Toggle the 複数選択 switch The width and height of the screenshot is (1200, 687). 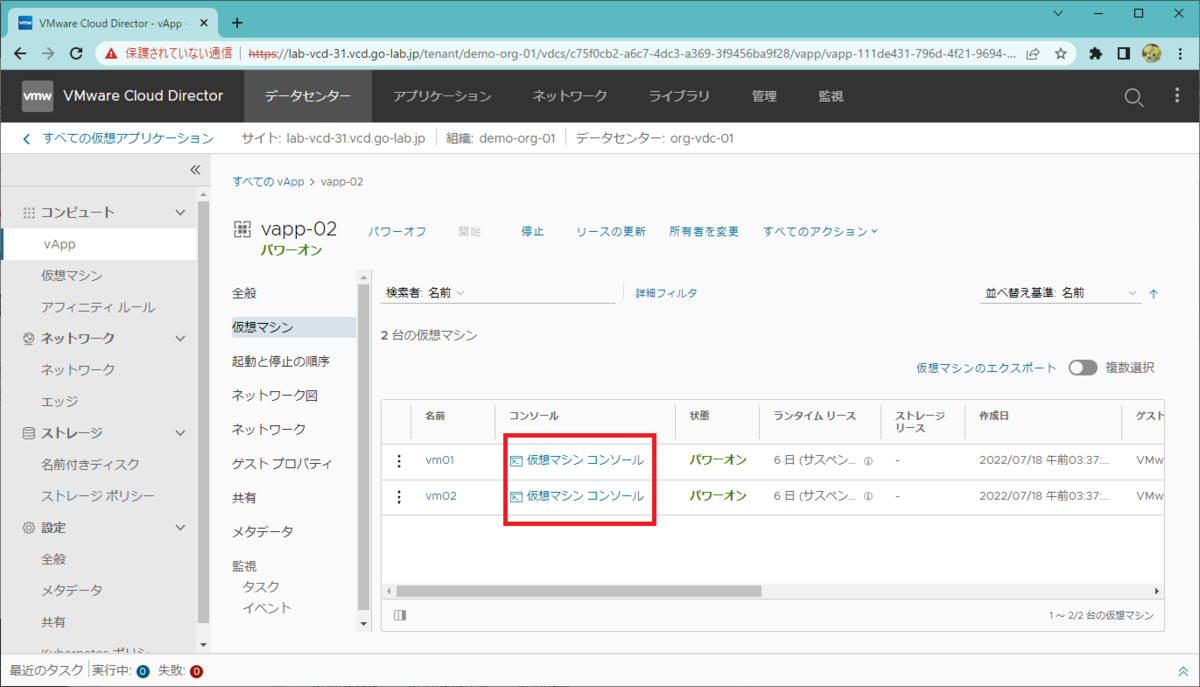point(1082,368)
